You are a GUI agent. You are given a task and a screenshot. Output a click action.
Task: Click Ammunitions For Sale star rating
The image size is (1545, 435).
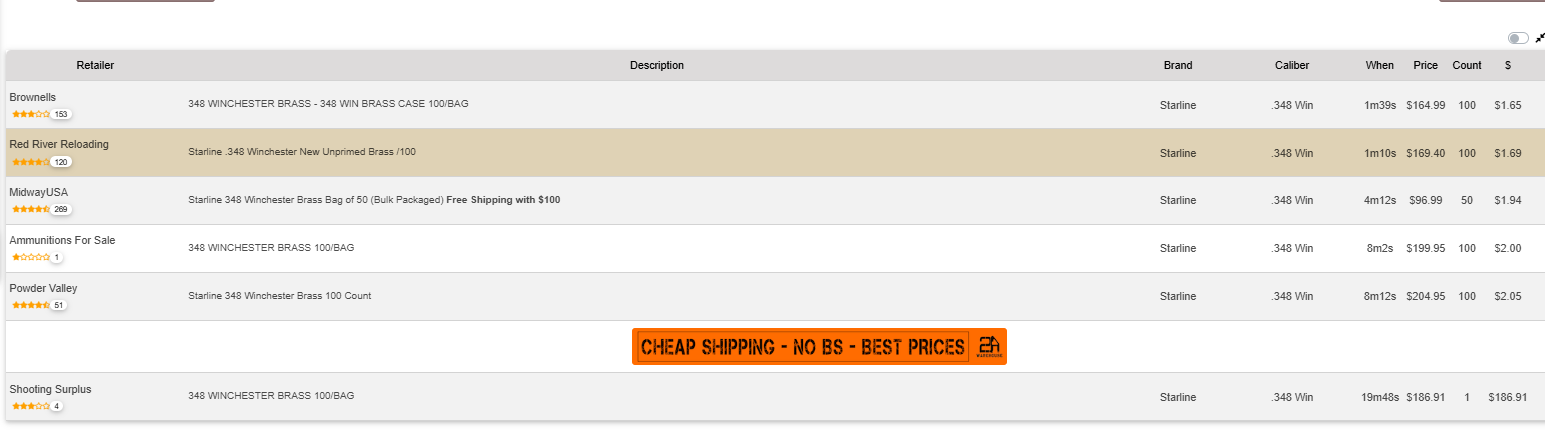click(x=30, y=257)
